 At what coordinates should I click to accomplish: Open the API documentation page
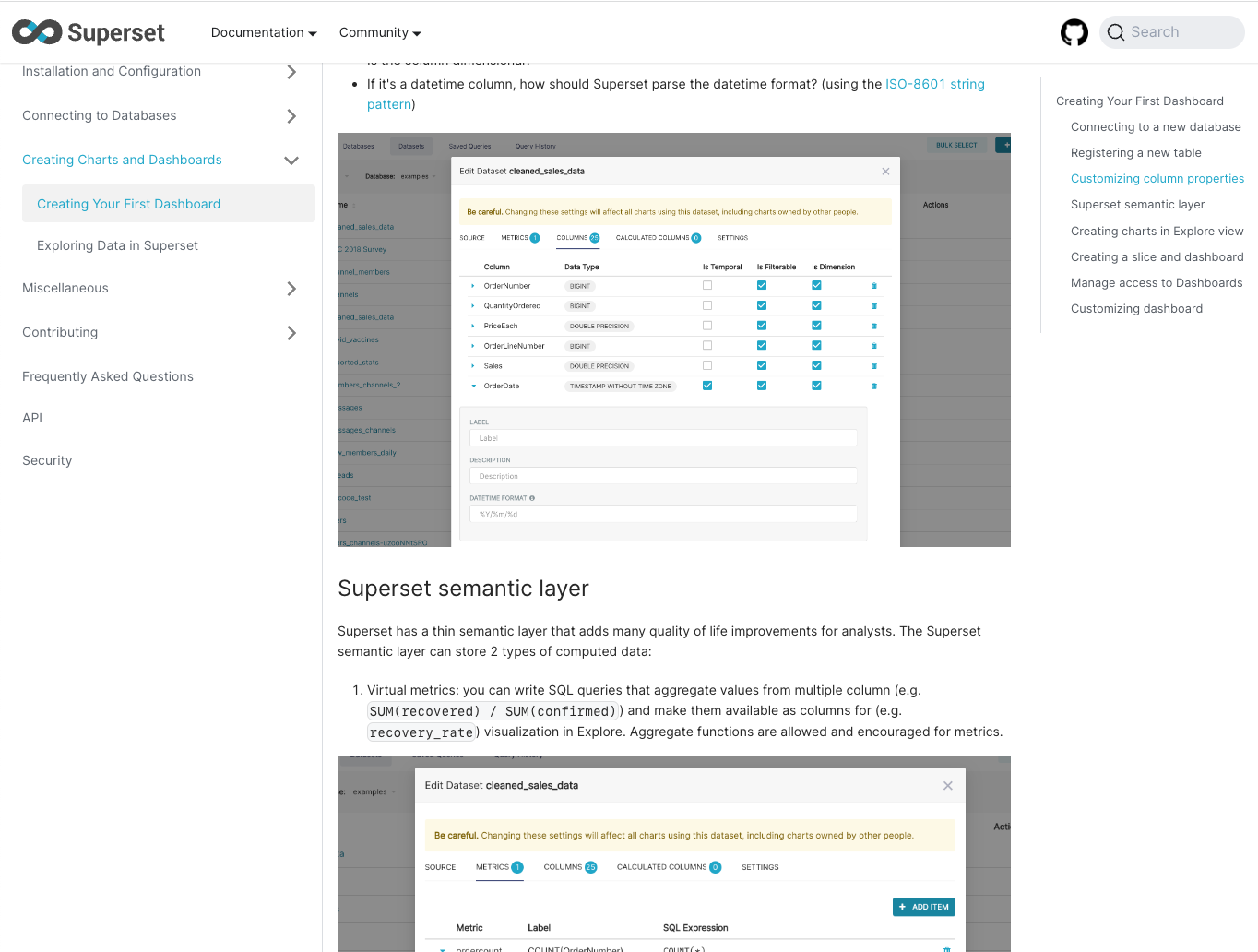point(32,418)
